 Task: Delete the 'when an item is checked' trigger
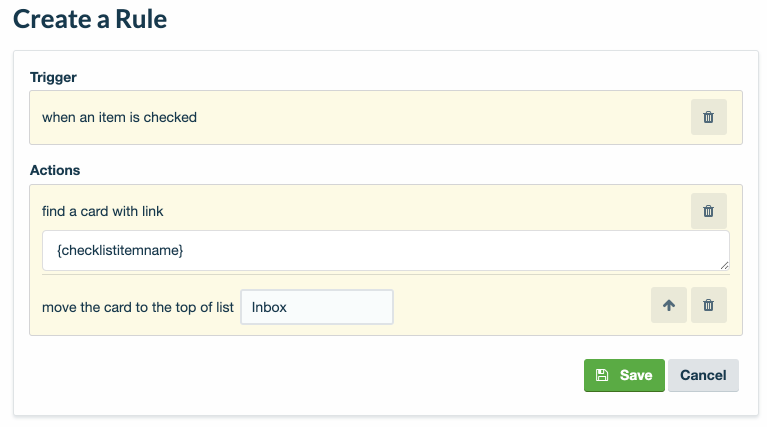click(x=708, y=117)
